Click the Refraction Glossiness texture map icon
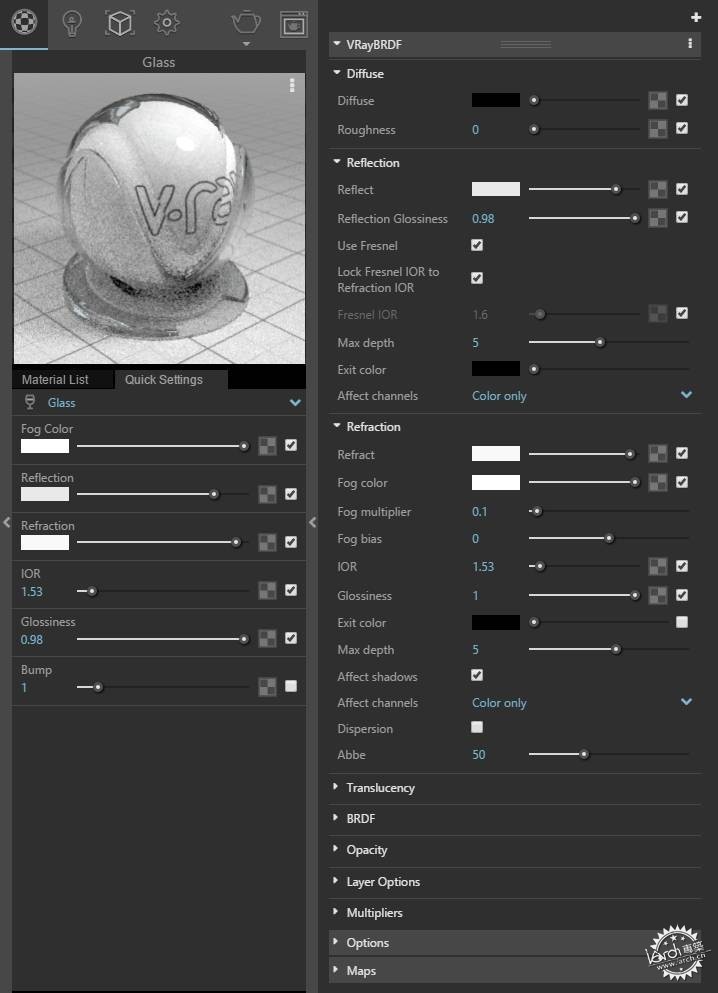 coord(658,595)
